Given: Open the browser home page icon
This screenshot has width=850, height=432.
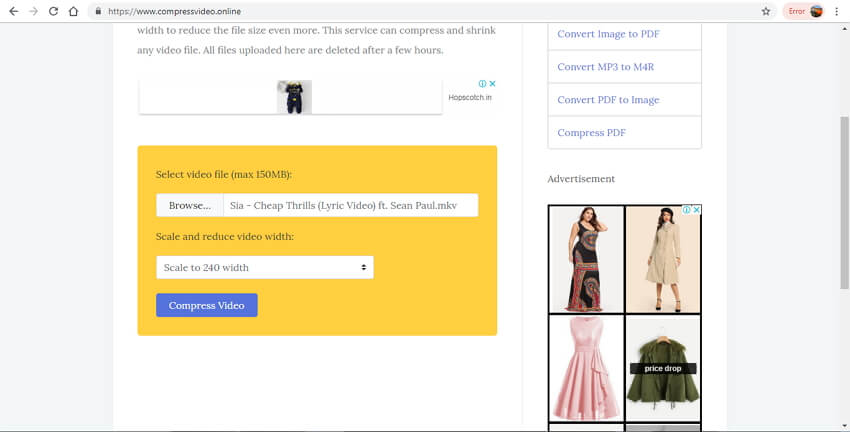Looking at the screenshot, I should click(73, 11).
